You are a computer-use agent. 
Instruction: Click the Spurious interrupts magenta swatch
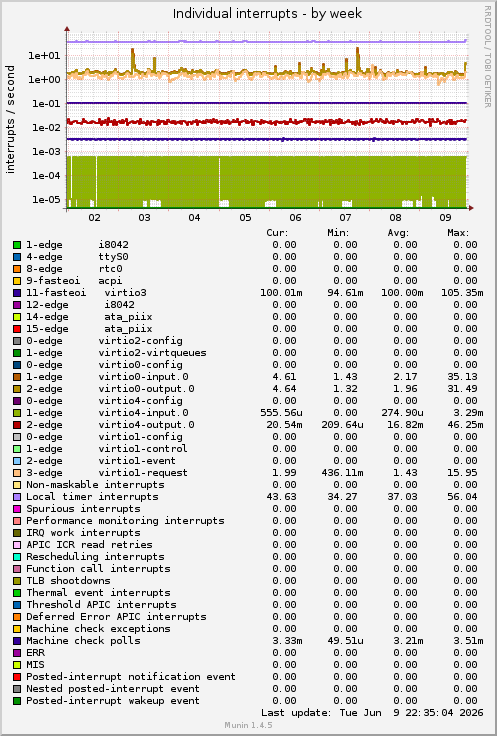(17, 509)
